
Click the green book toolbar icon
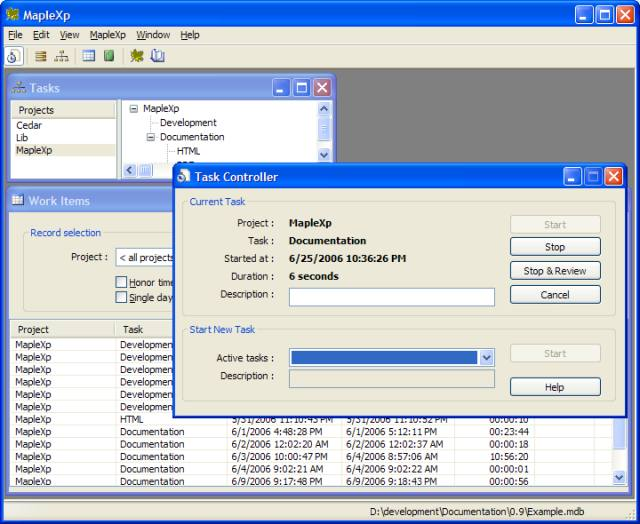pos(109,56)
